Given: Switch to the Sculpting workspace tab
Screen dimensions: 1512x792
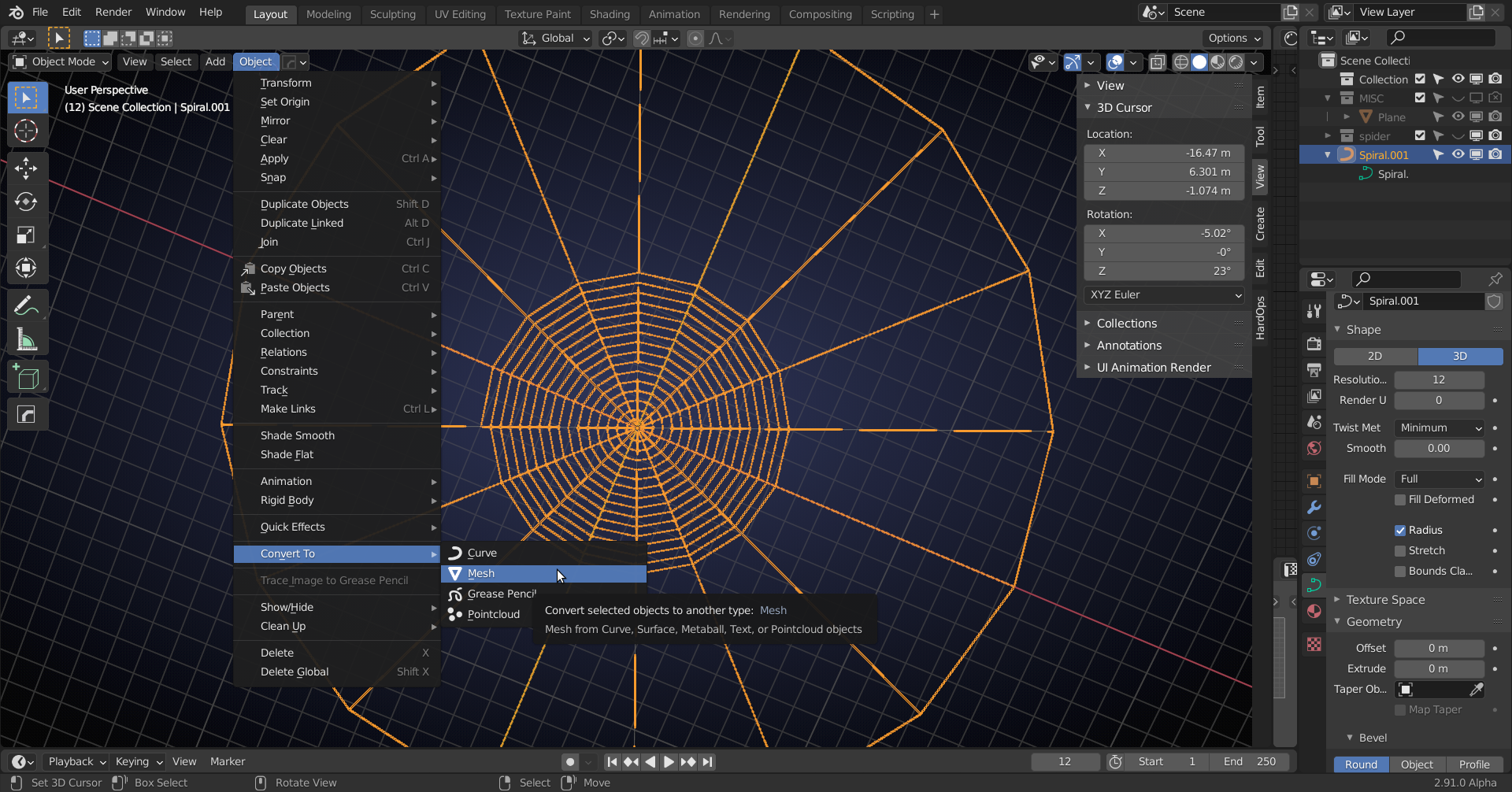Looking at the screenshot, I should click(392, 14).
